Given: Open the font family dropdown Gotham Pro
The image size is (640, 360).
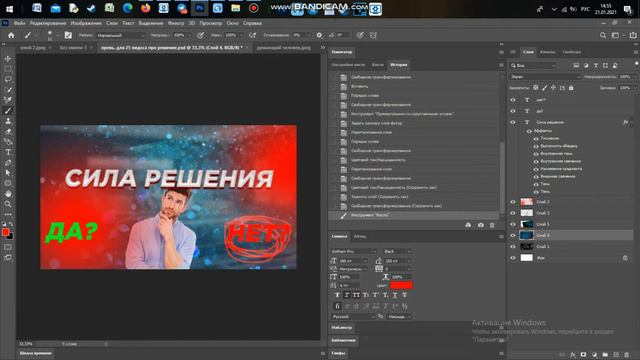Looking at the screenshot, I should point(353,251).
